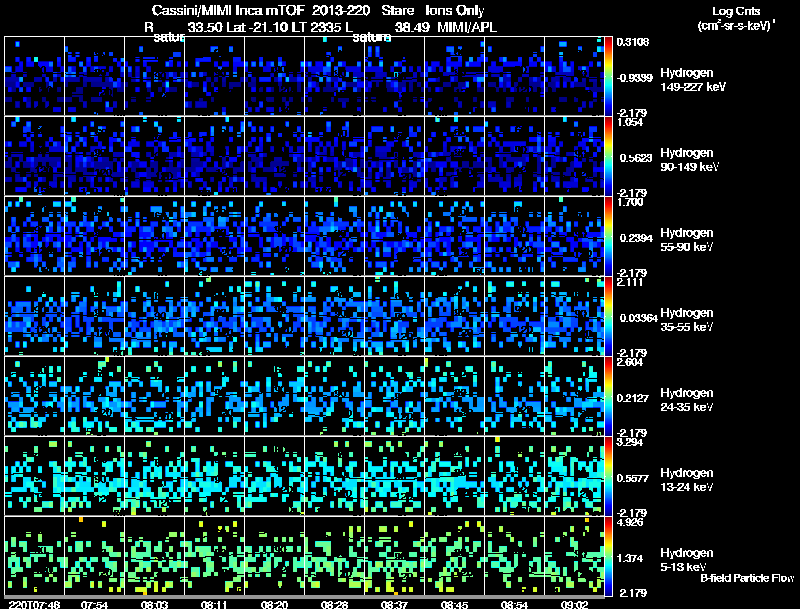Click the 'Log Cnts' legend heading
Viewport: 800px width, 609px height.
(736, 11)
